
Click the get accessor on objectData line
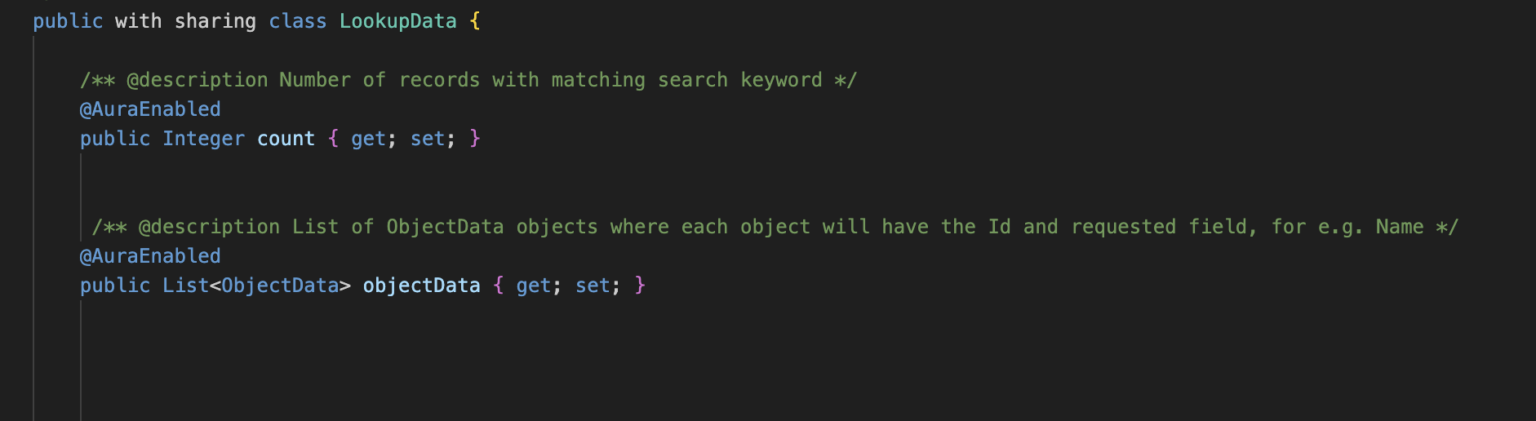point(533,286)
